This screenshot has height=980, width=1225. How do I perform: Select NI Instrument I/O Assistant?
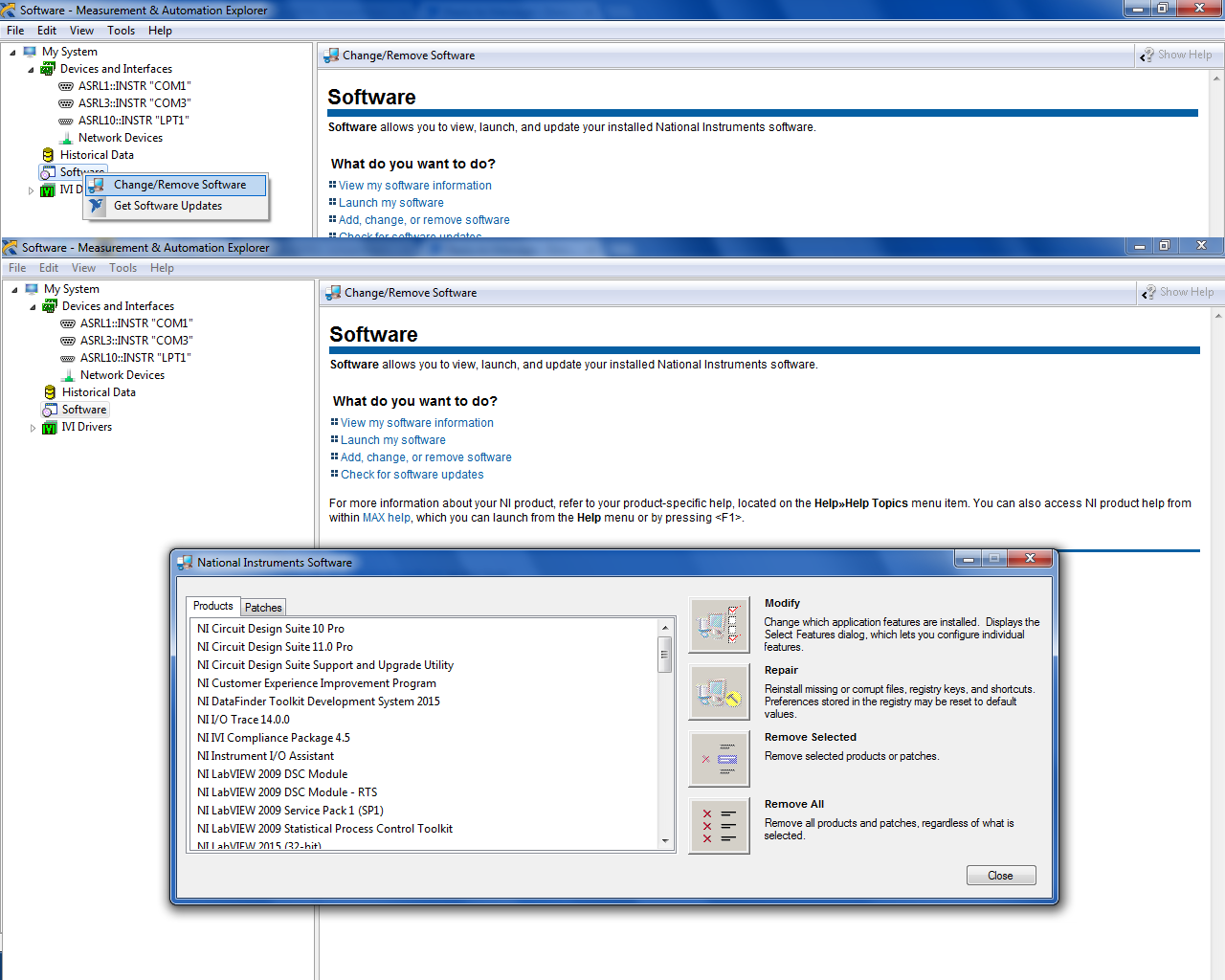click(265, 756)
